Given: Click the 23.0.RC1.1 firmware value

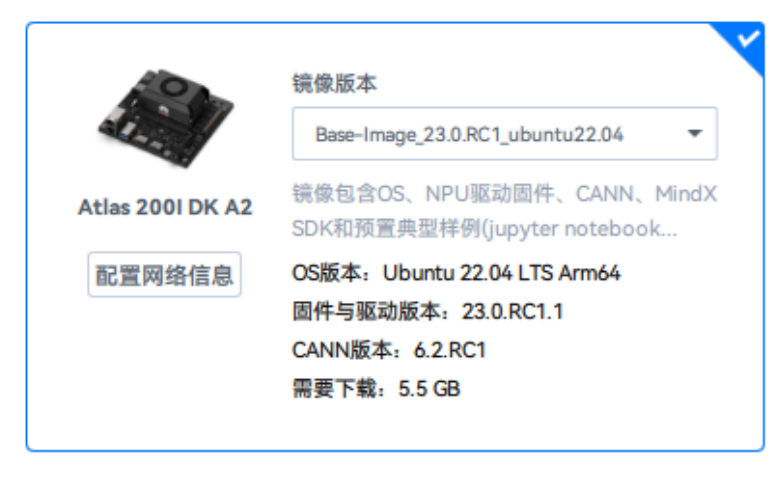Looking at the screenshot, I should coord(512,311).
